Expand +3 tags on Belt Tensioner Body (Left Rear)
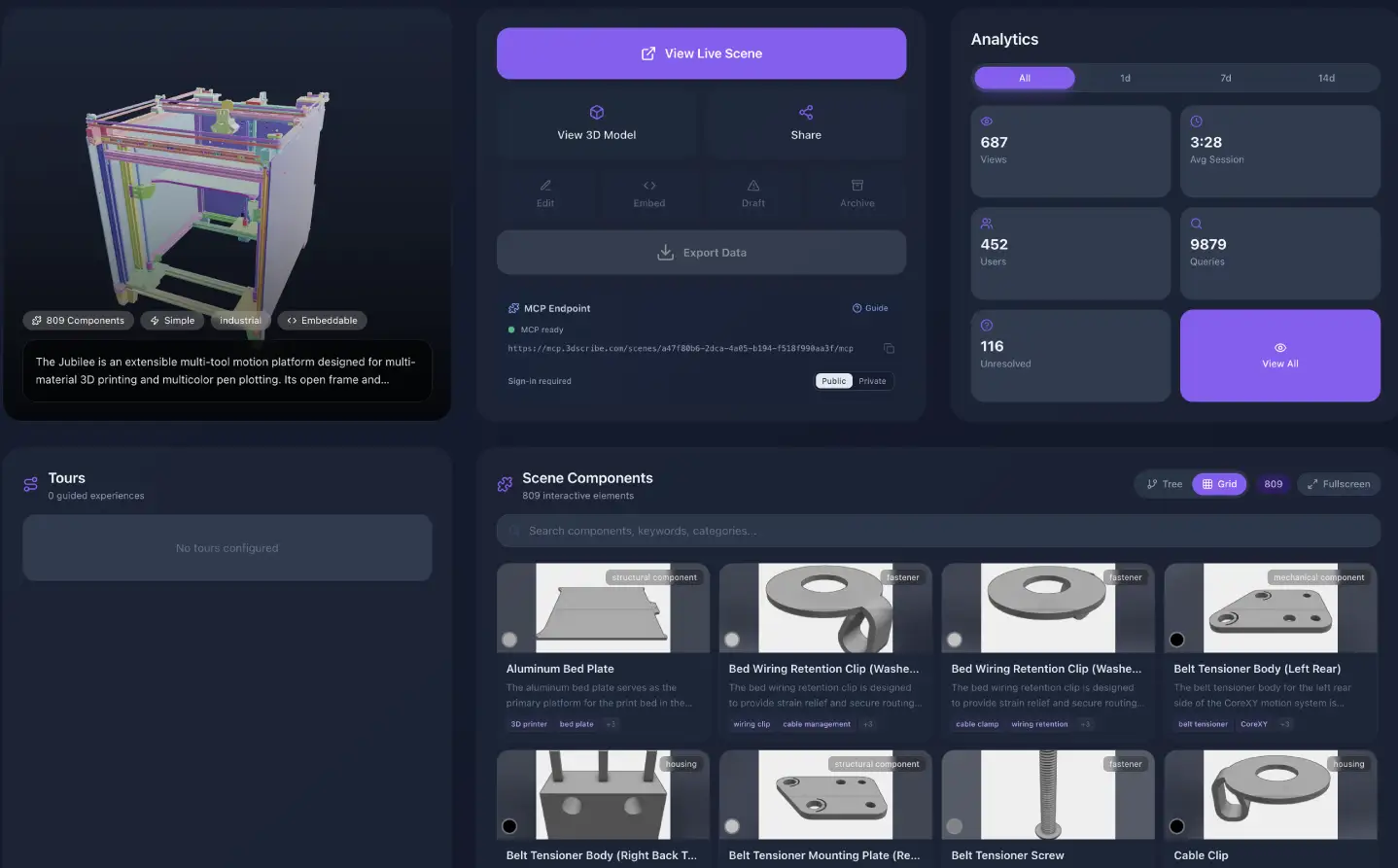The width and height of the screenshot is (1398, 868). (x=1285, y=724)
